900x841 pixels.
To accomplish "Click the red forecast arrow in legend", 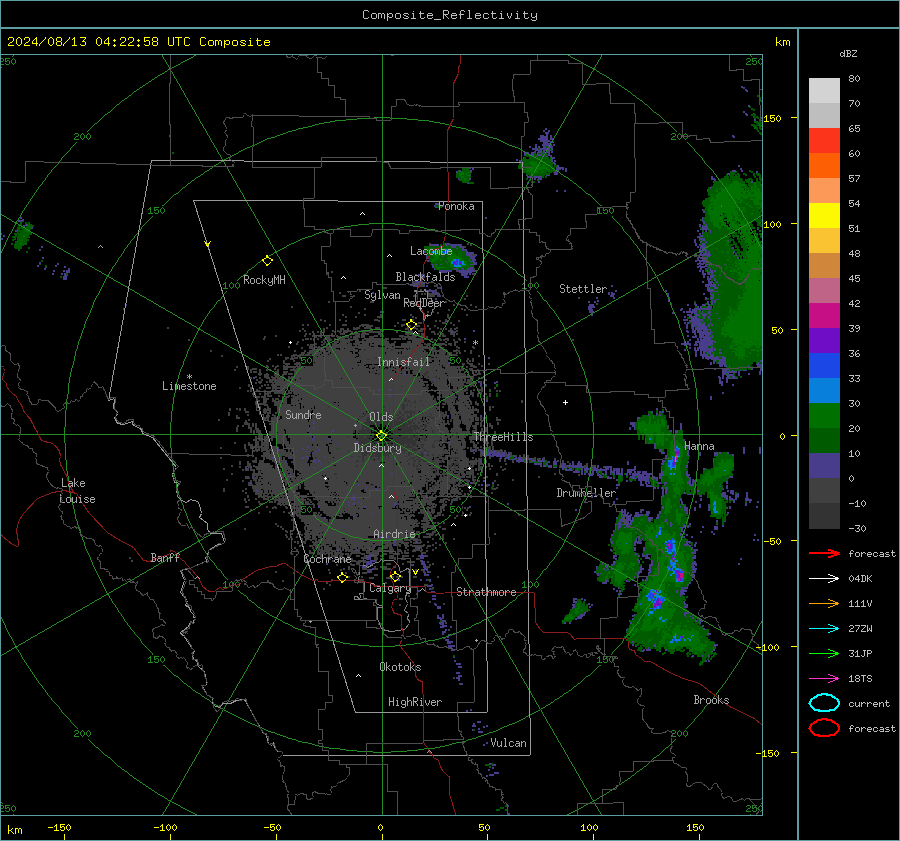I will (824, 553).
